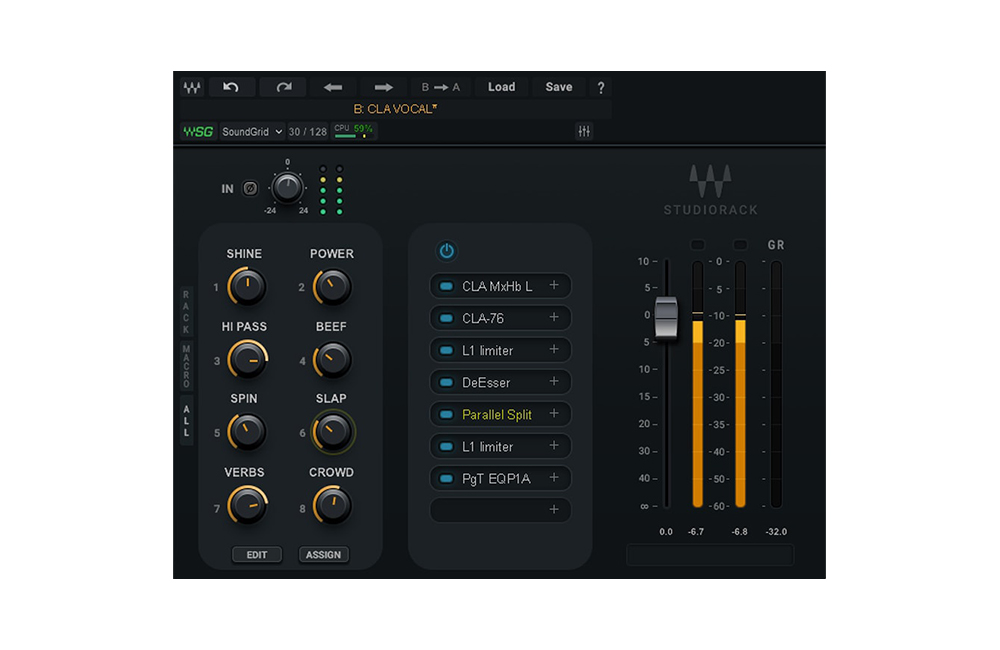The height and width of the screenshot is (650, 1000).
Task: Open the SoundGrid processing dropdown
Action: (x=252, y=131)
